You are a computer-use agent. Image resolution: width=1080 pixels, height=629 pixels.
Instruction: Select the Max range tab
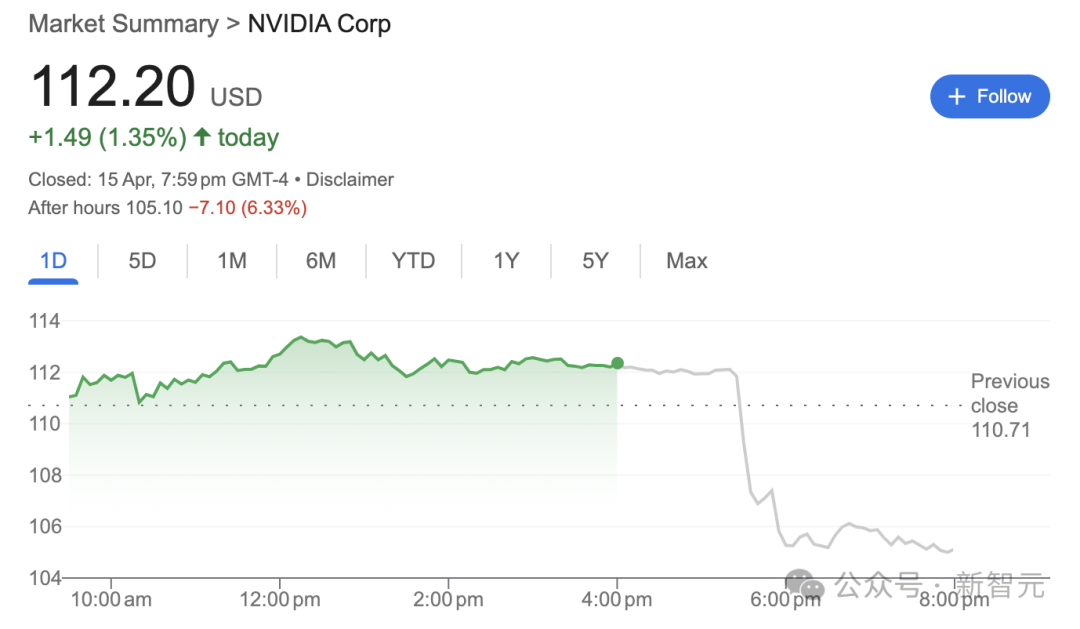tap(687, 261)
